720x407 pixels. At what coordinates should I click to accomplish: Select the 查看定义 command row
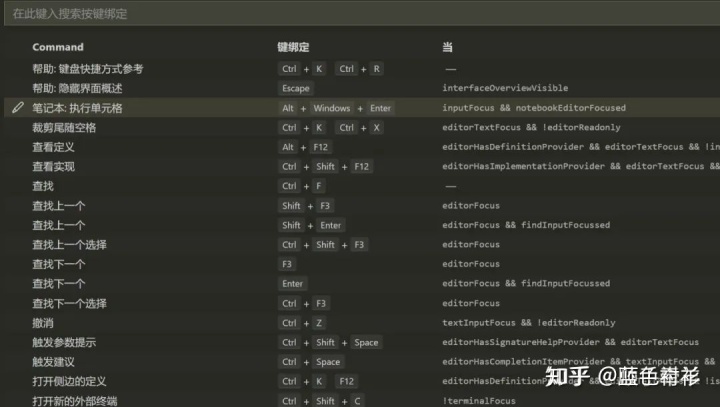[362, 147]
